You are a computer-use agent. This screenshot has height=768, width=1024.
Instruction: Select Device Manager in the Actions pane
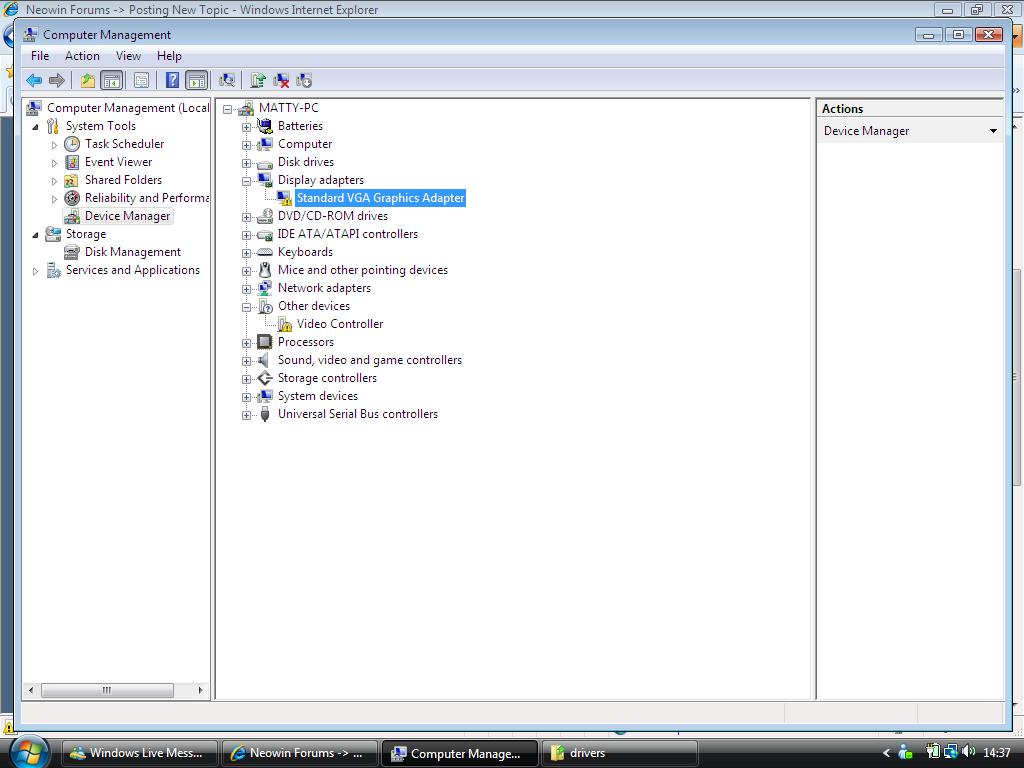pyautogui.click(x=866, y=130)
